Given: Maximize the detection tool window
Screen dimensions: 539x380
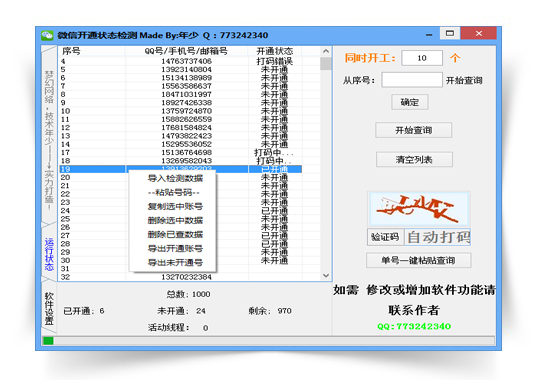Looking at the screenshot, I should [x=450, y=33].
